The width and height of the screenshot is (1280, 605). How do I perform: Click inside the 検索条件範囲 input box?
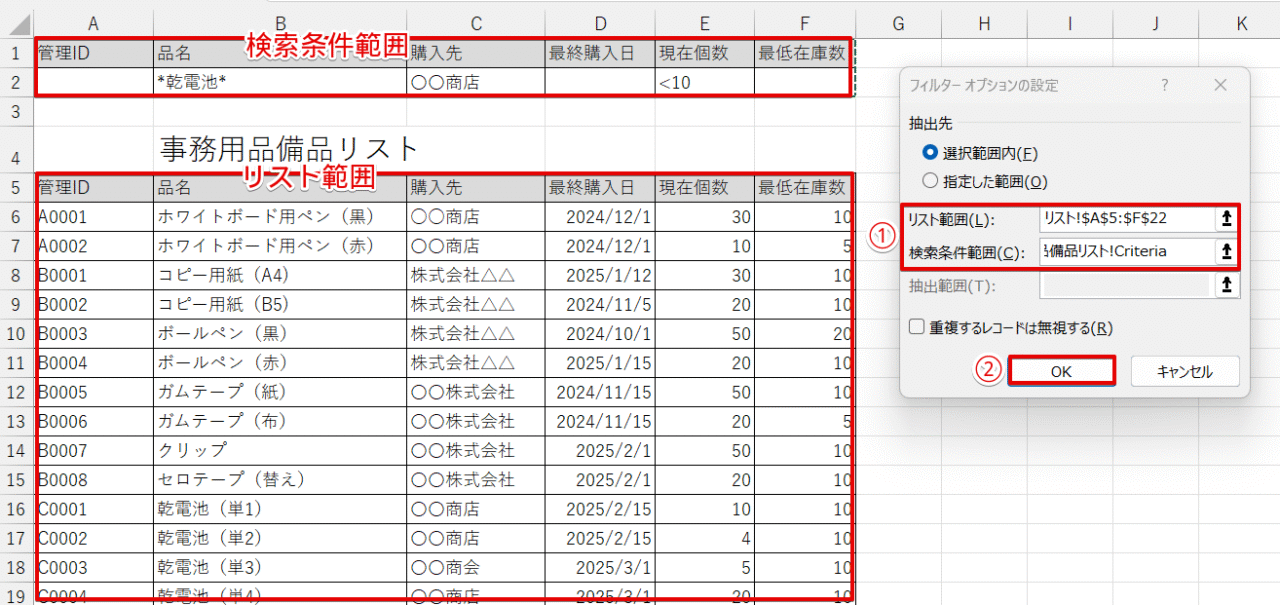click(x=1125, y=252)
